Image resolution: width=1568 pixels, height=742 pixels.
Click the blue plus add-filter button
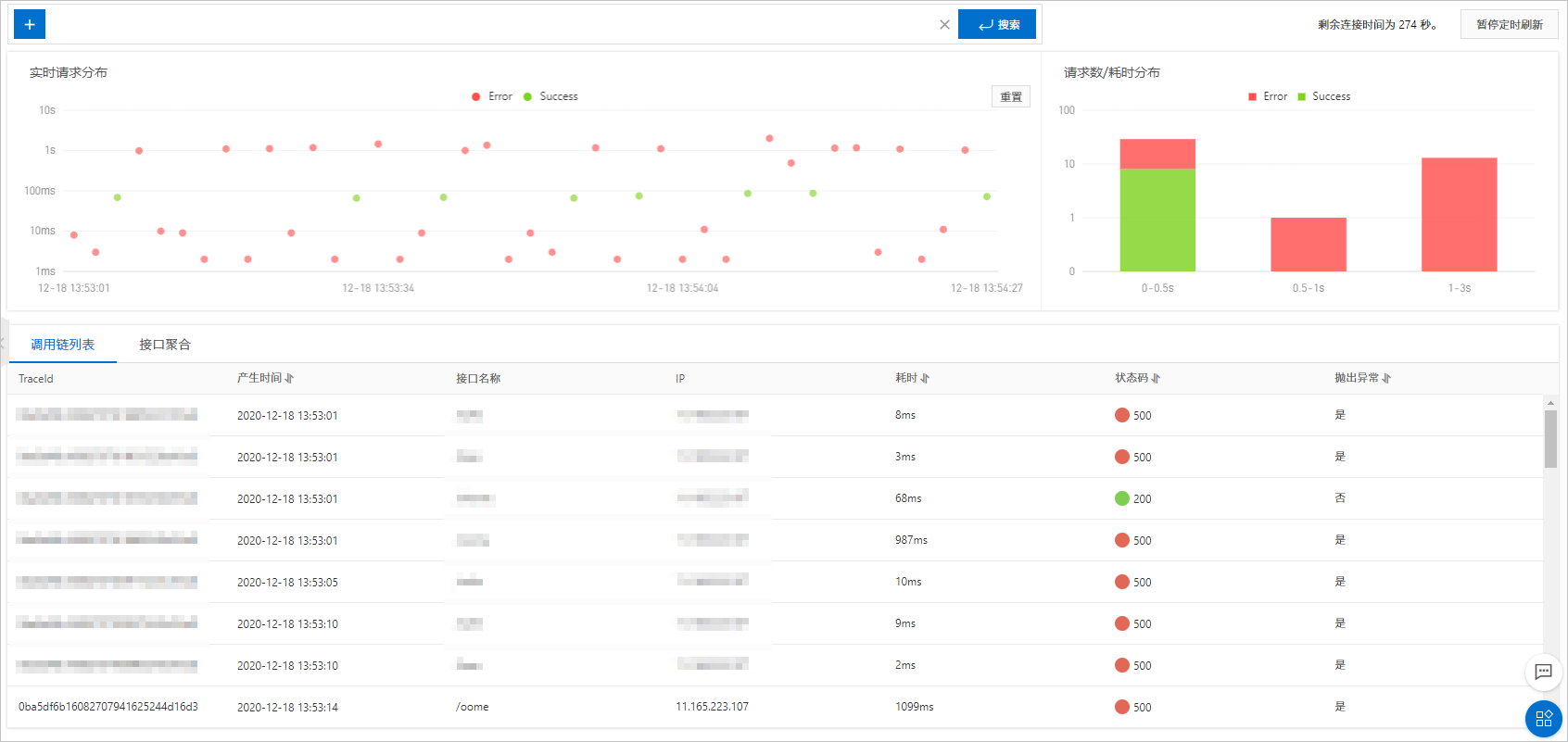coord(30,24)
